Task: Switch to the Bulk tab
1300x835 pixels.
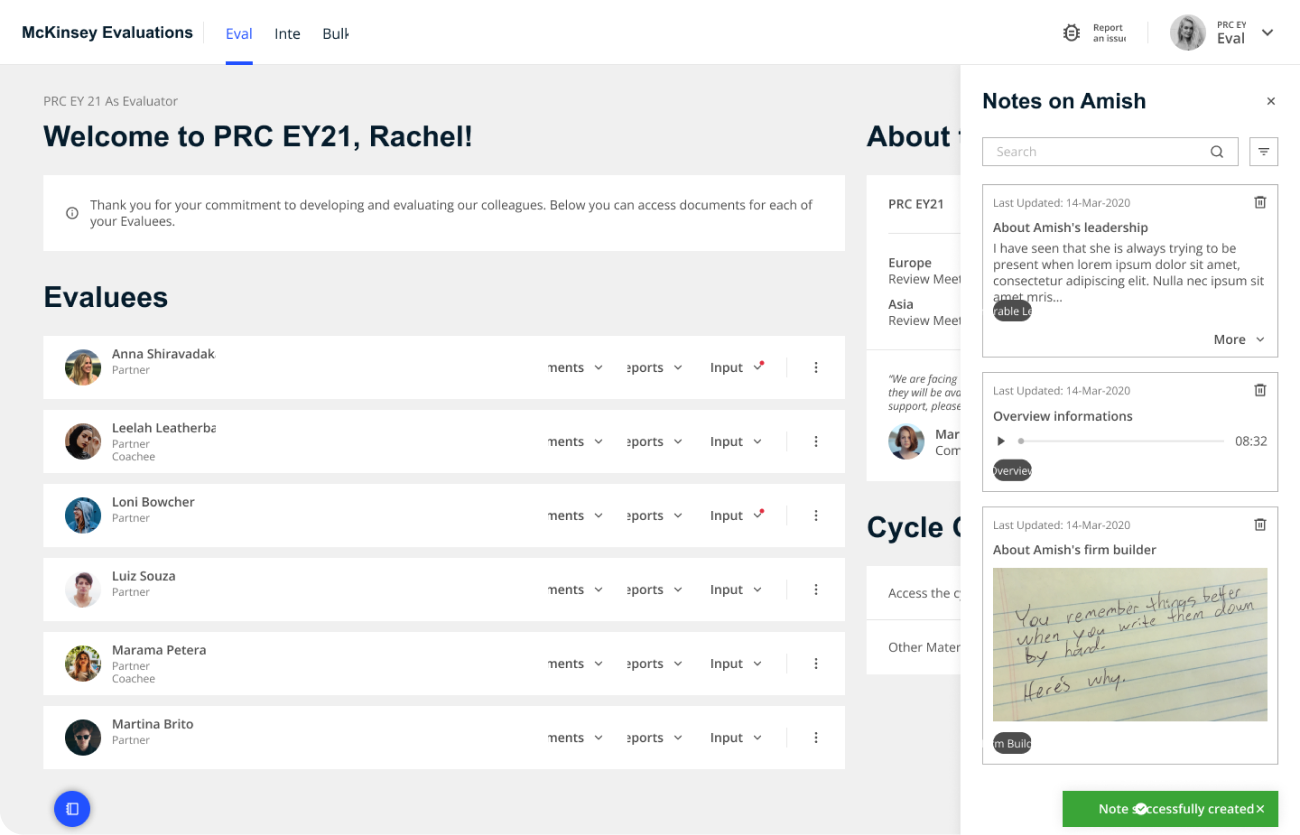Action: [x=335, y=34]
